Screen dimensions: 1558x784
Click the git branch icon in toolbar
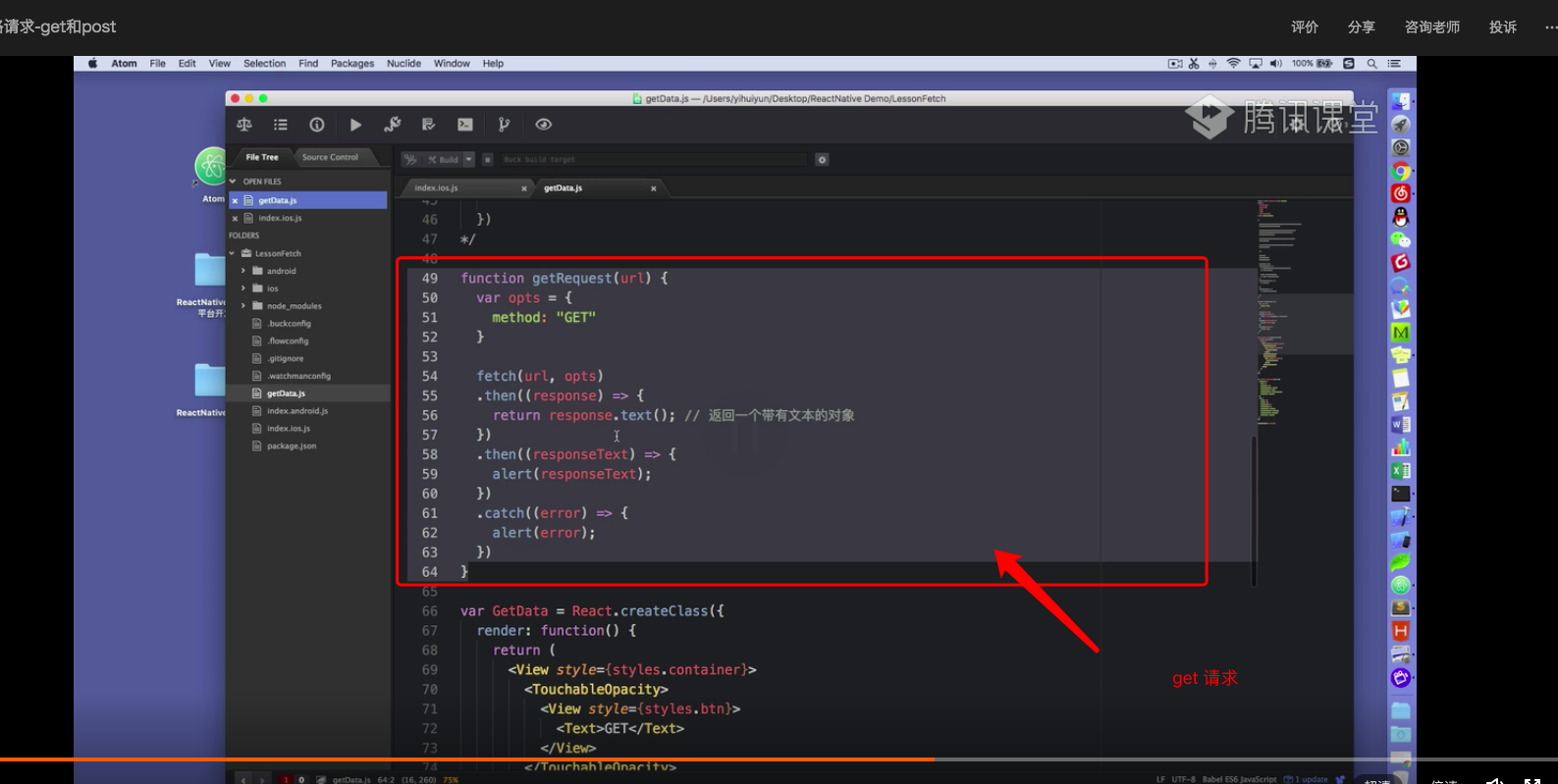(x=504, y=125)
